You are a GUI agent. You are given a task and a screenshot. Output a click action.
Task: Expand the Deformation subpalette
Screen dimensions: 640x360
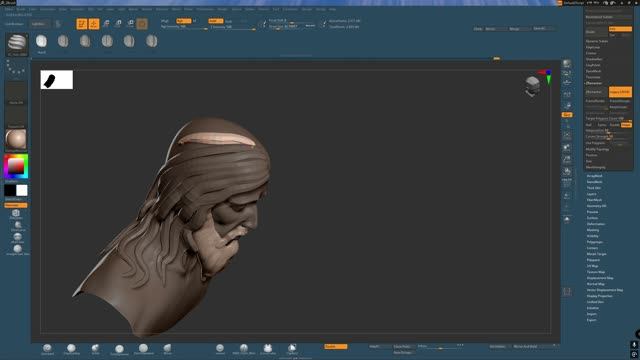point(596,224)
